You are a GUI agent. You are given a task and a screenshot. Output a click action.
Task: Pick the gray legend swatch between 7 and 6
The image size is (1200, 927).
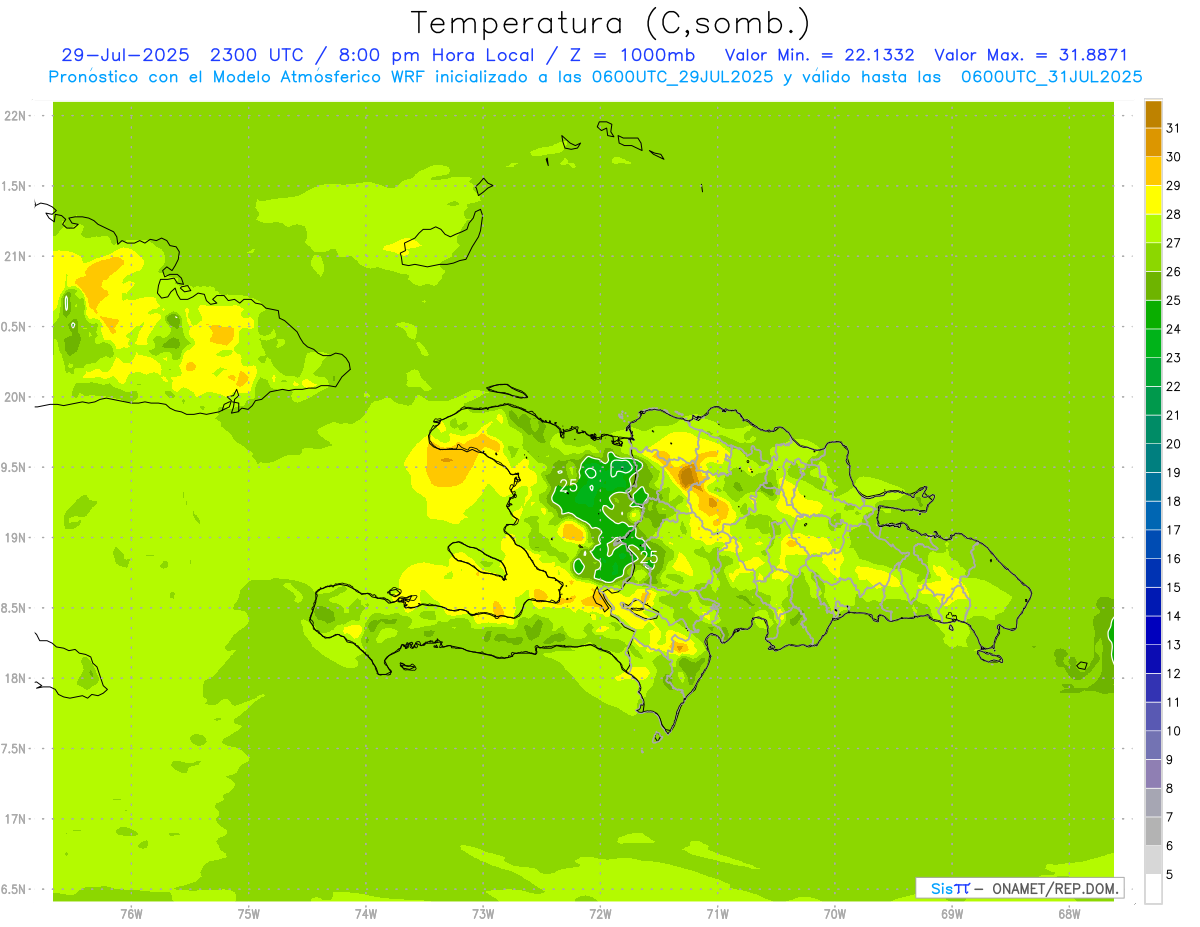[x=1153, y=831]
